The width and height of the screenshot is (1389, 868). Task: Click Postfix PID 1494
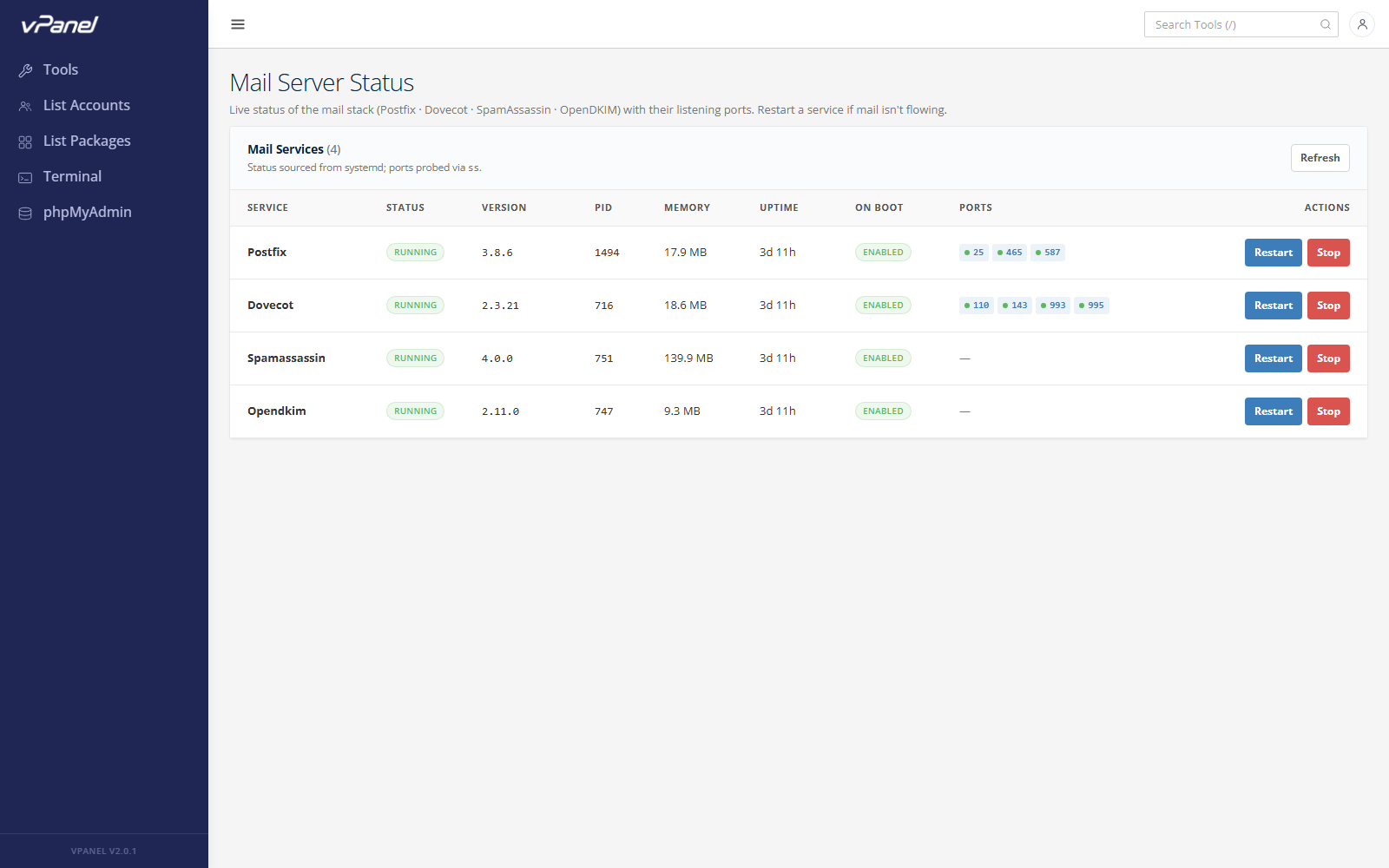tap(607, 253)
